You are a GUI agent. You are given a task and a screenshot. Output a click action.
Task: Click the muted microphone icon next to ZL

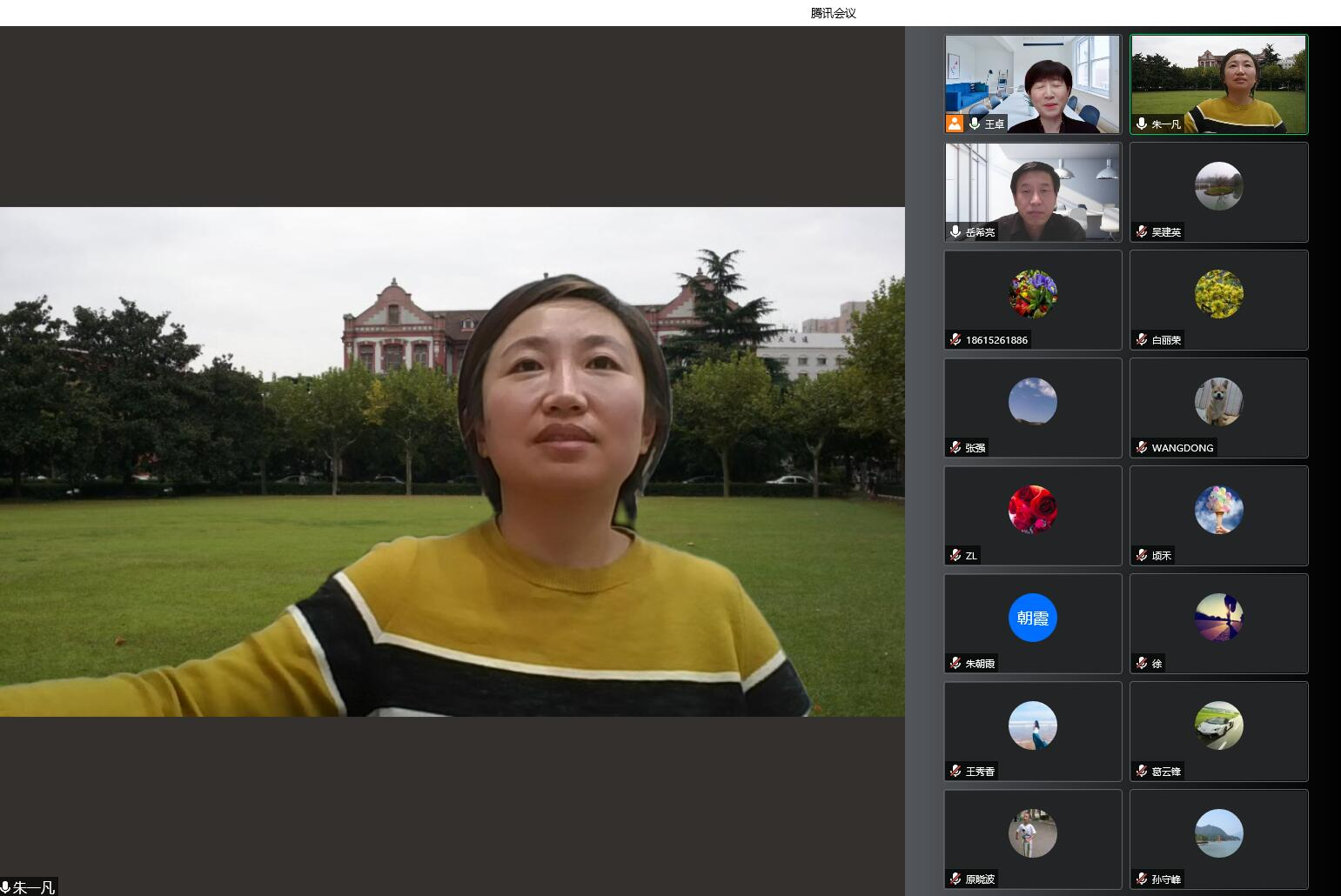tap(955, 556)
